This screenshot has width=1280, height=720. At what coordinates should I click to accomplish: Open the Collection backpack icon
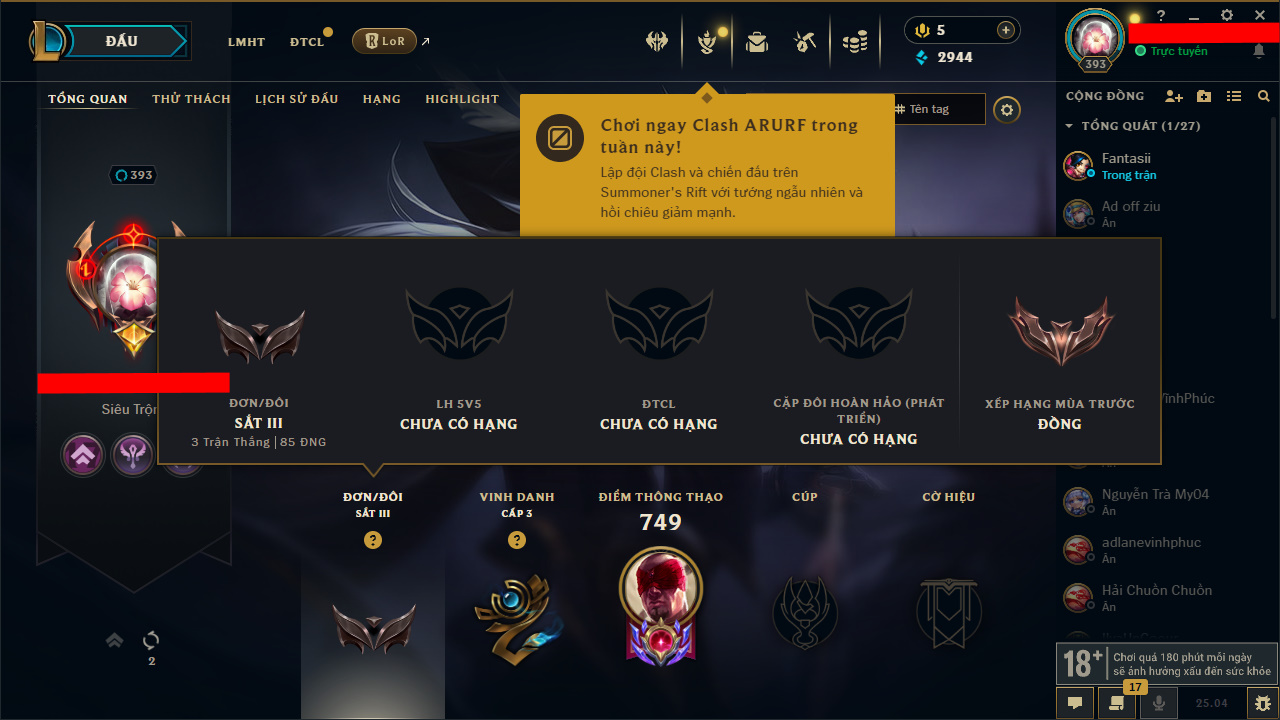point(757,41)
